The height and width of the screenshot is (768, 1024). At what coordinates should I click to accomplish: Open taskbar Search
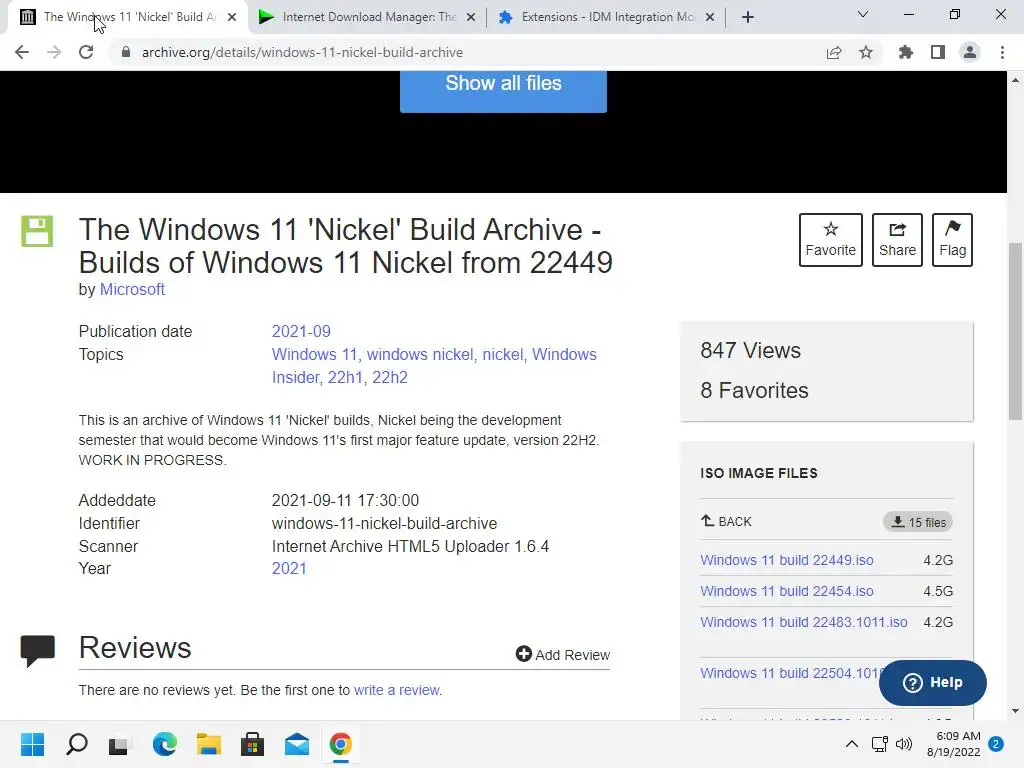(76, 744)
